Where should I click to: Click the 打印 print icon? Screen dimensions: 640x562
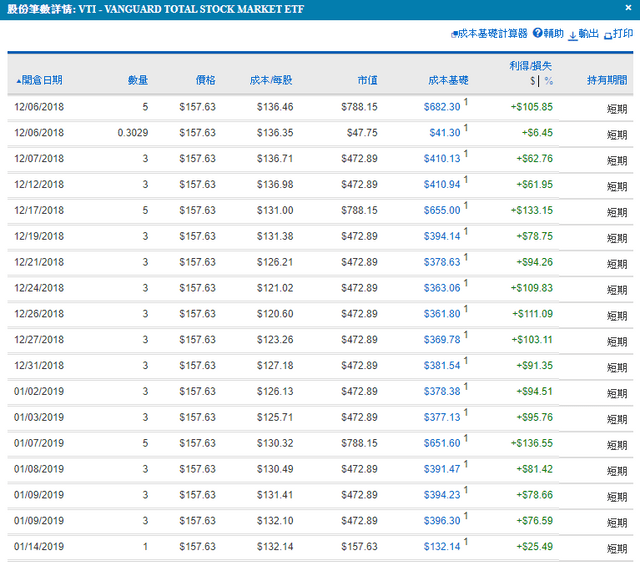[608, 36]
